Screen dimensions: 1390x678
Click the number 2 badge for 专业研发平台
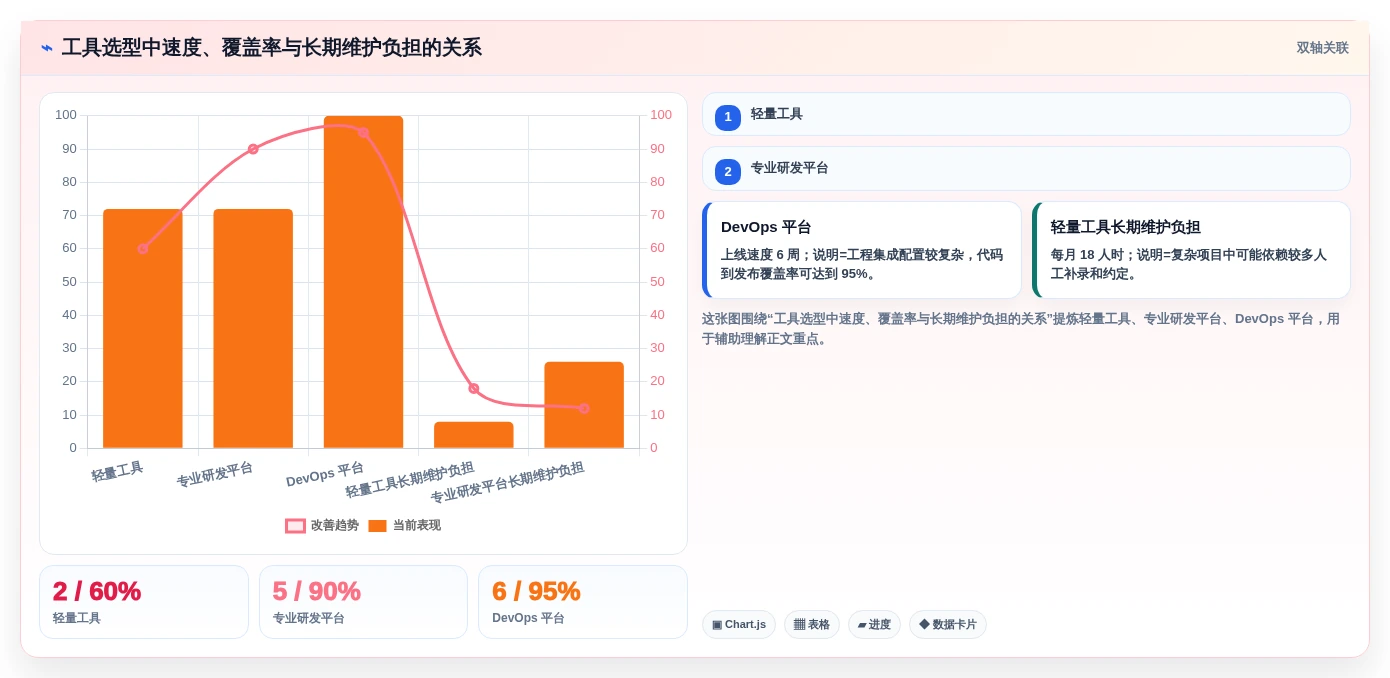[x=728, y=172]
